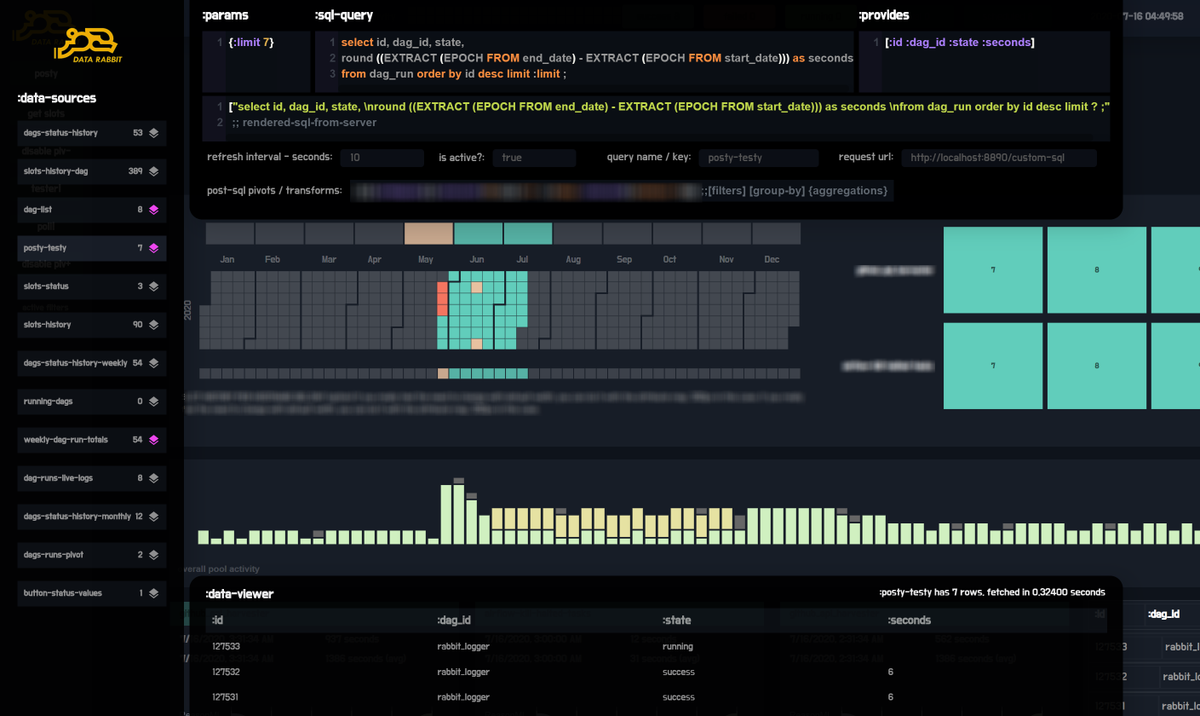Click the :provides panel heading
The width and height of the screenshot is (1200, 716).
(x=884, y=16)
